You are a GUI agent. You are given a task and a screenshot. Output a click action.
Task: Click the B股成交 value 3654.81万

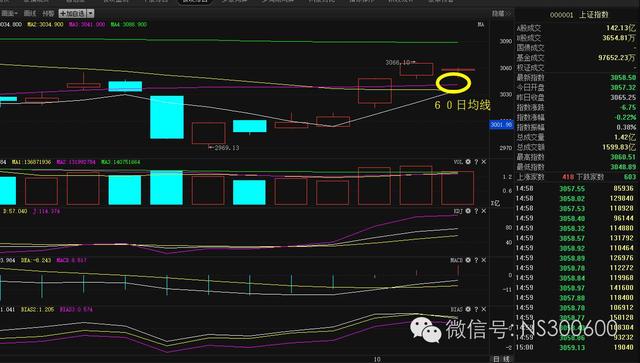pos(619,38)
